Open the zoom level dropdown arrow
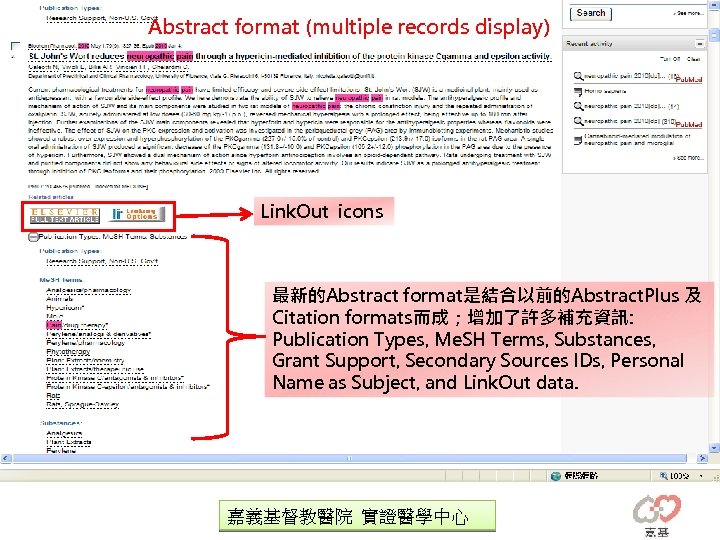The image size is (720, 540). pos(701,476)
